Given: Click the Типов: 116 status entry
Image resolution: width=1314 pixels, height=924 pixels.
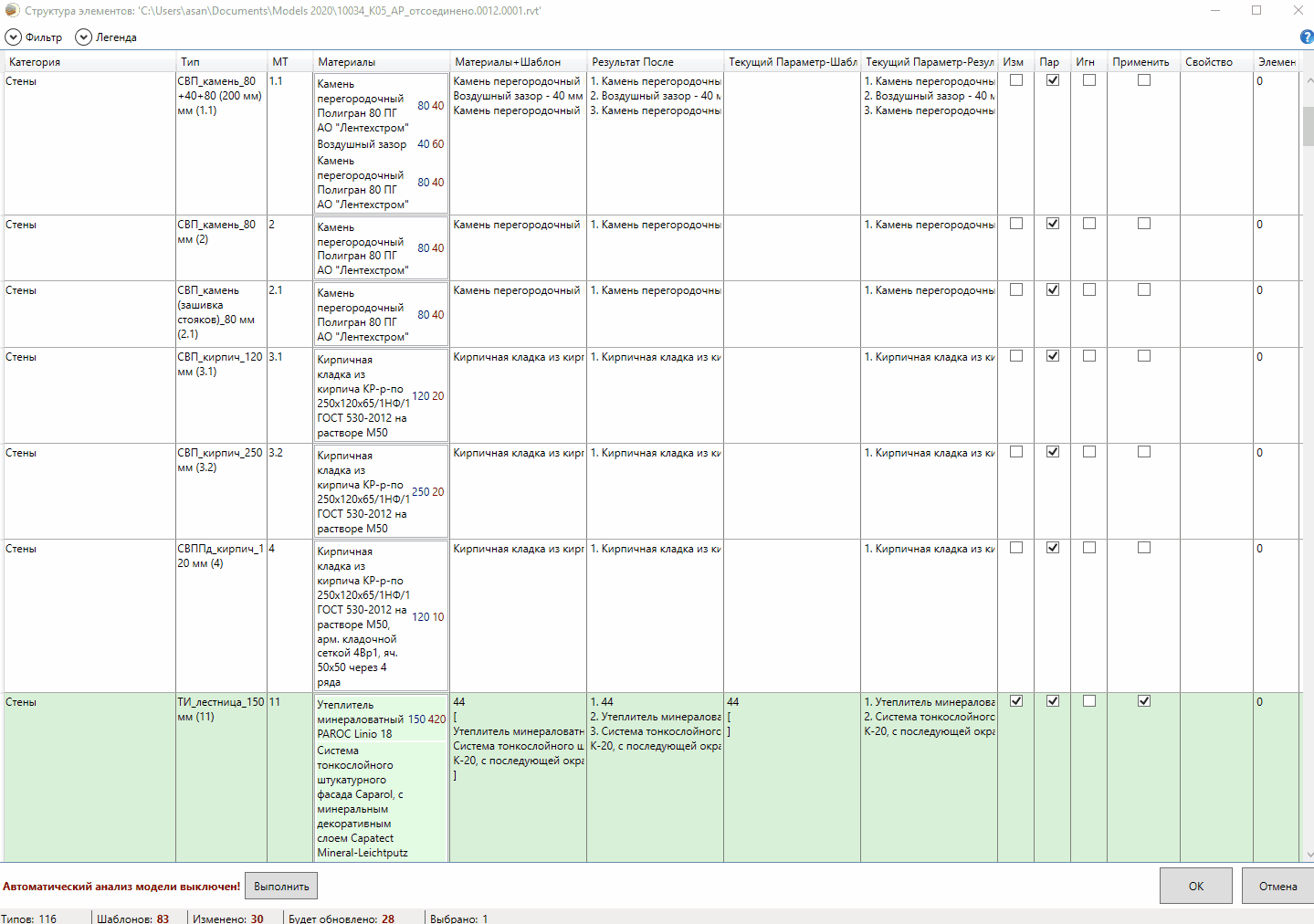Looking at the screenshot, I should click(29, 919).
